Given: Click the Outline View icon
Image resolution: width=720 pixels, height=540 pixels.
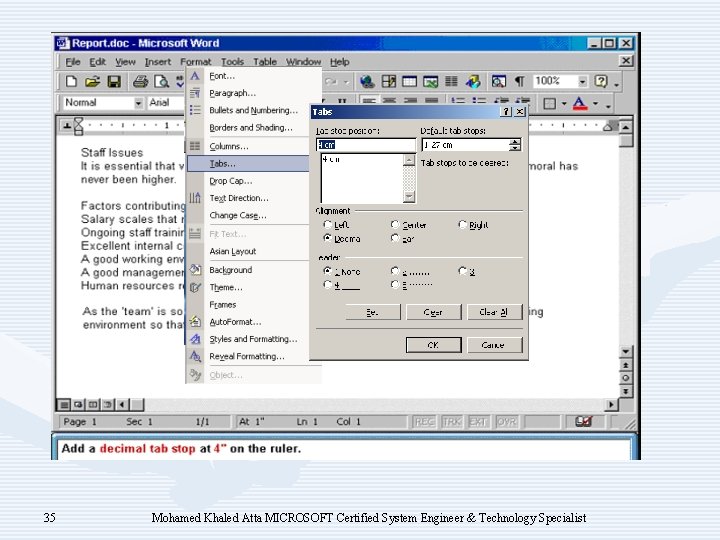Looking at the screenshot, I should pos(107,405).
